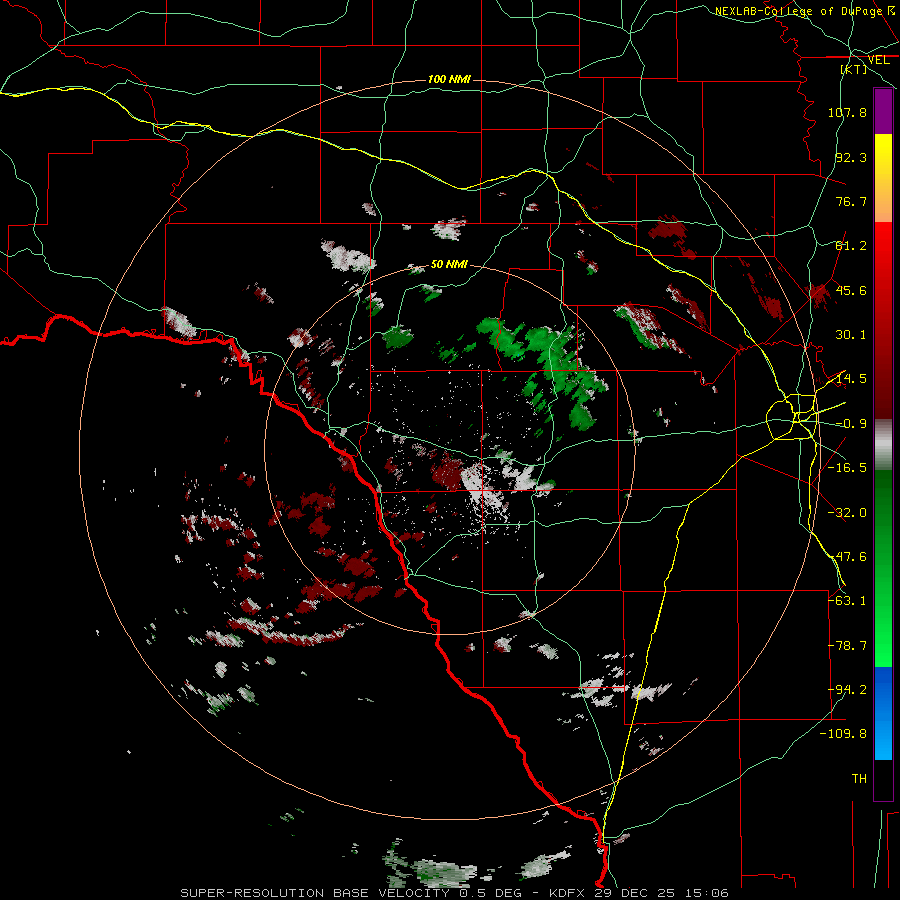
Task: Click the -47.6 value on velocity scale
Action: coord(847,557)
